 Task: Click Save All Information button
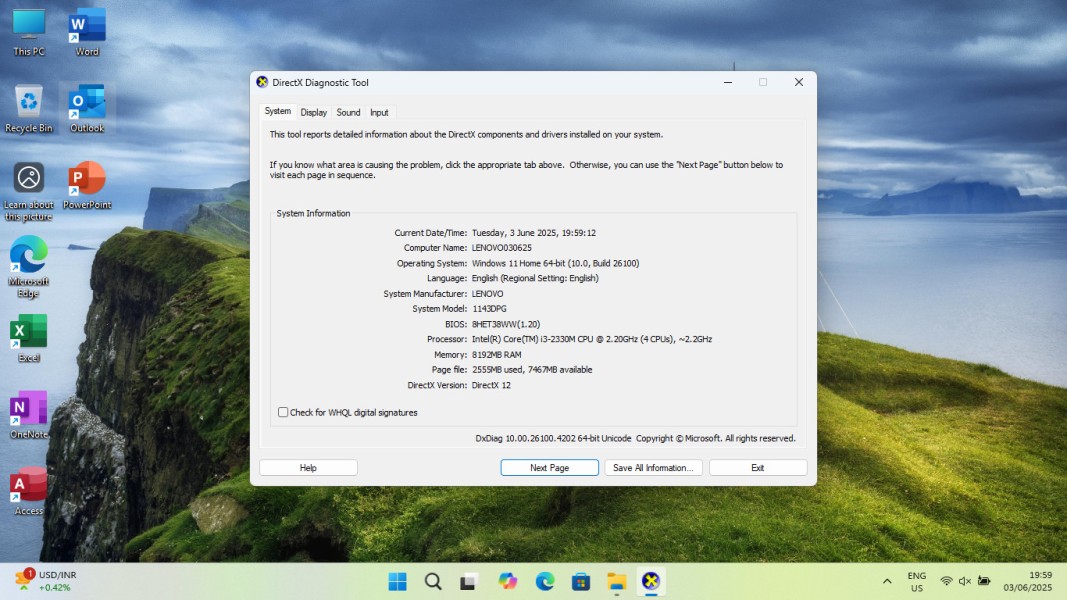(x=653, y=468)
